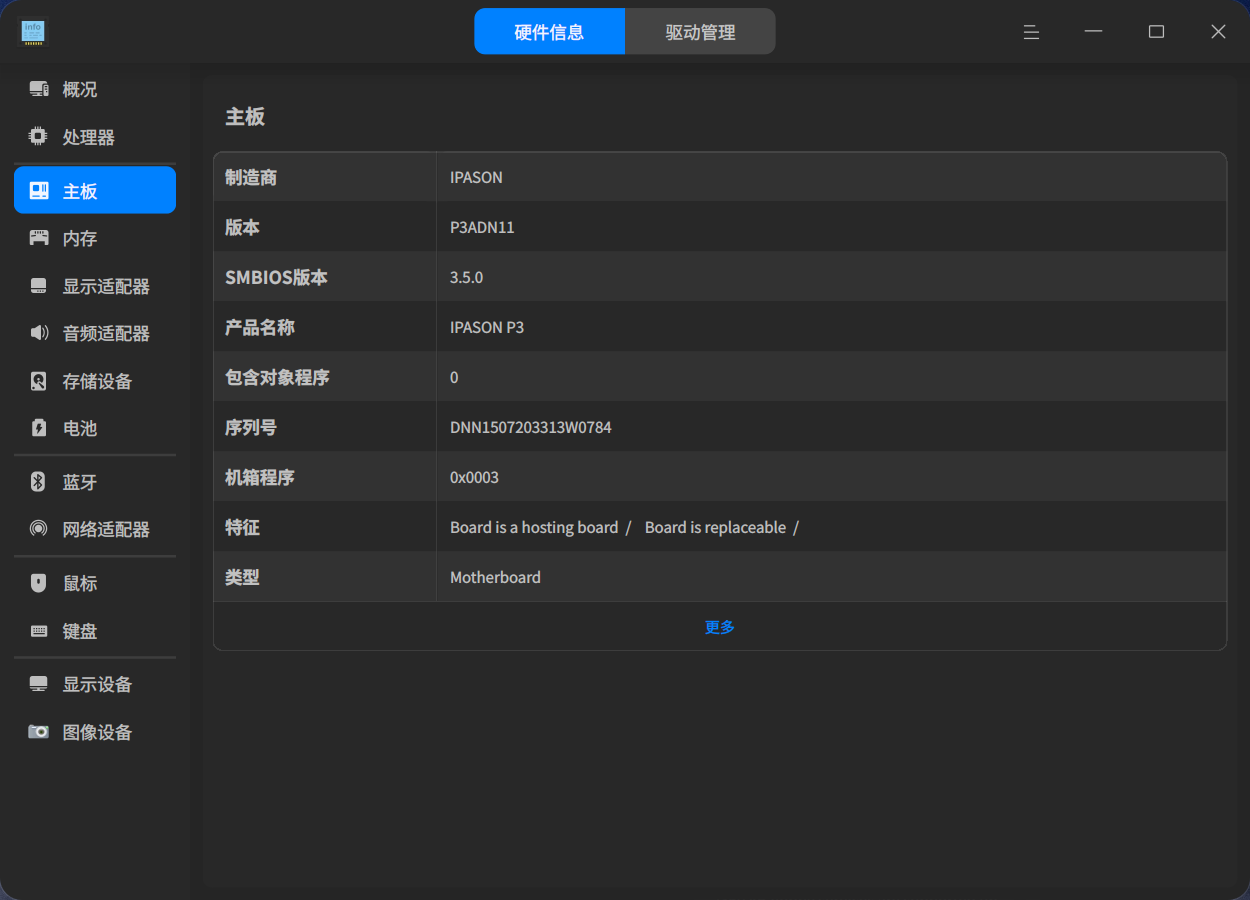The height and width of the screenshot is (900, 1250).
Task: Go to the 处理器 section
Action: point(95,137)
